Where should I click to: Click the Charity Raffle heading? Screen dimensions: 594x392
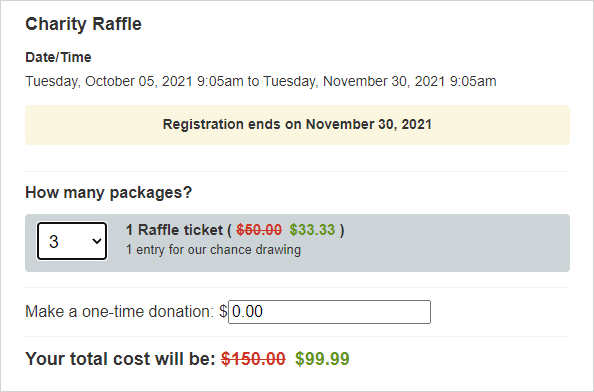click(83, 24)
